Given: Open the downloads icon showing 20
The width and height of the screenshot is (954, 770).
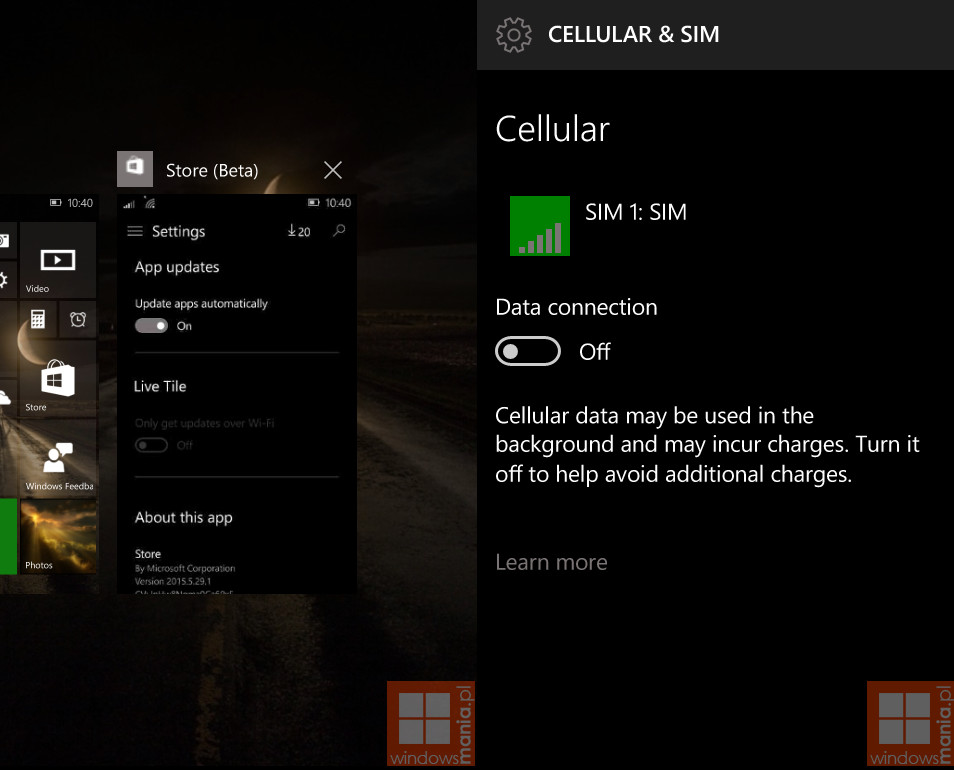Looking at the screenshot, I should point(299,231).
